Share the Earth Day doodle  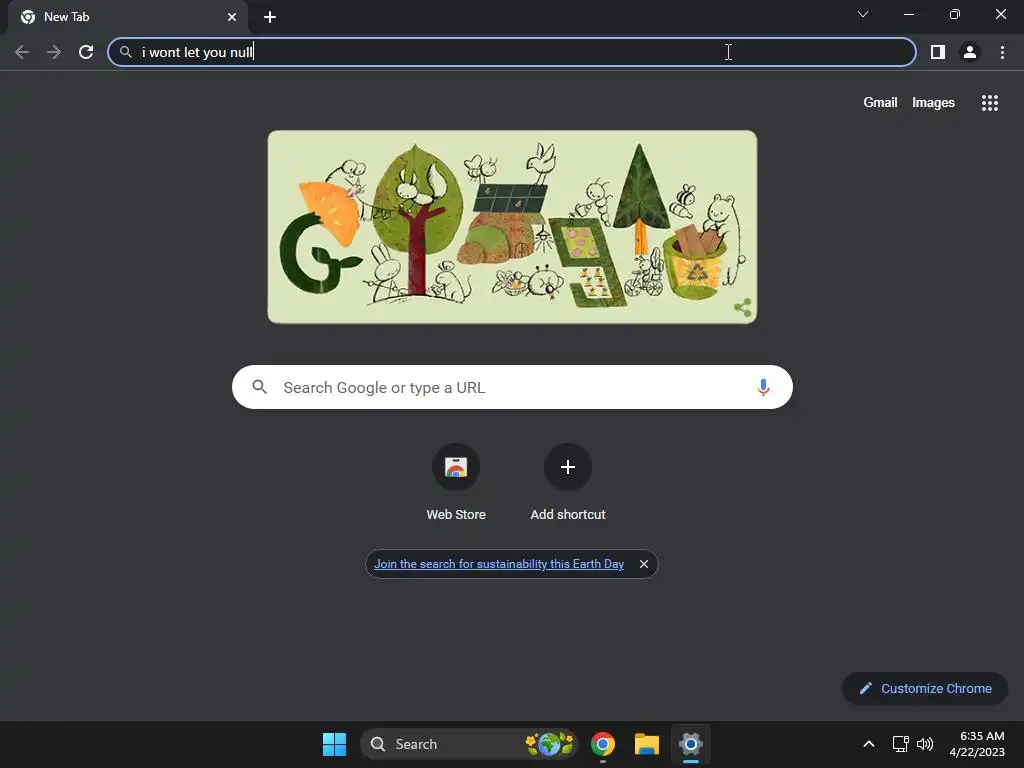pyautogui.click(x=743, y=308)
